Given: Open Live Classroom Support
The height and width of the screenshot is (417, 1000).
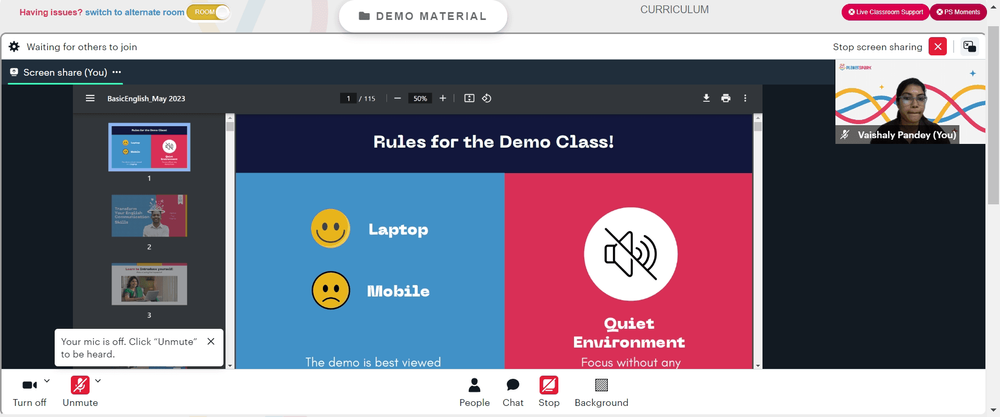Looking at the screenshot, I should 885,12.
